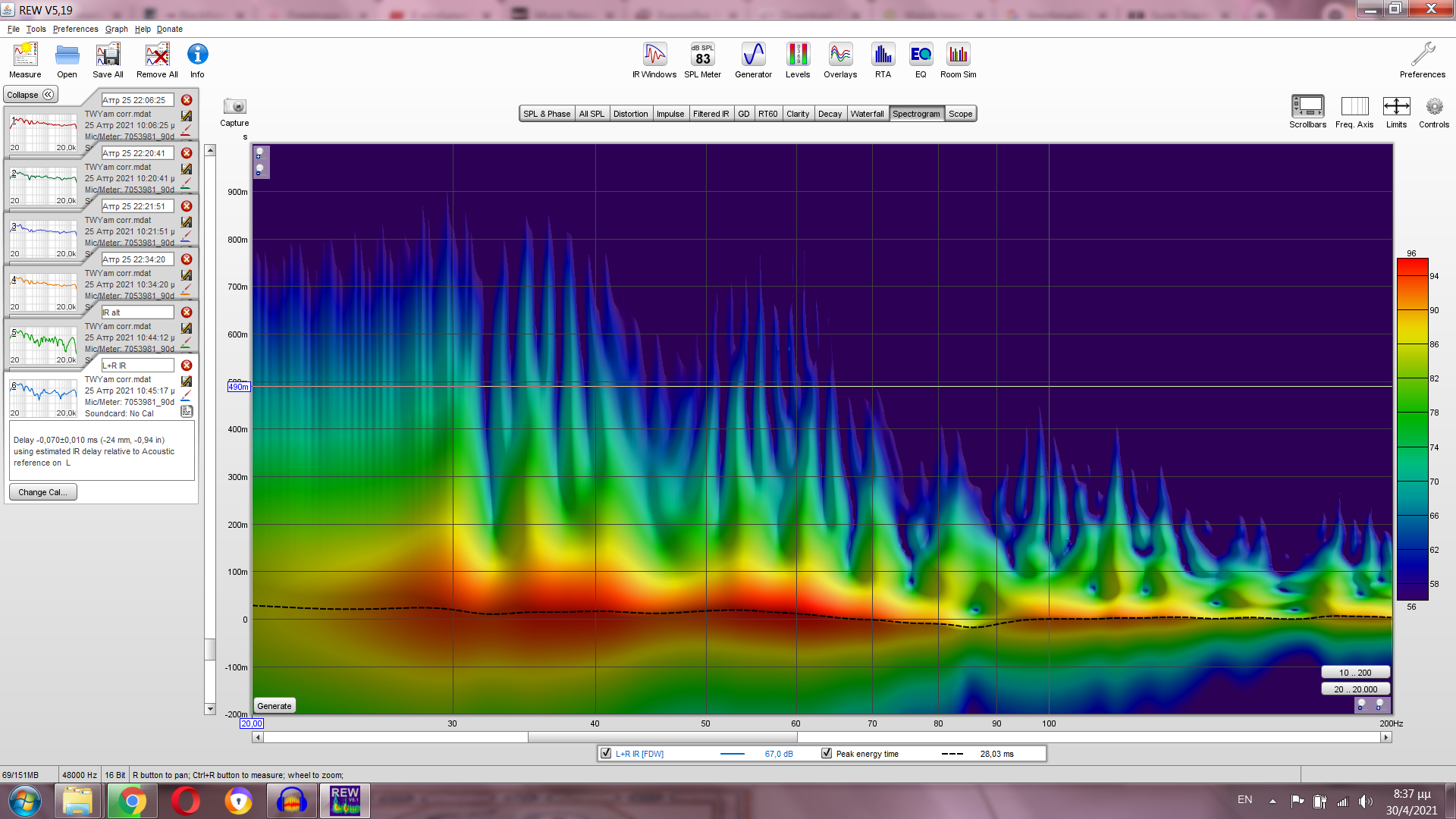The width and height of the screenshot is (1456, 819).
Task: Toggle the Peak energy time checkbox
Action: [x=827, y=754]
